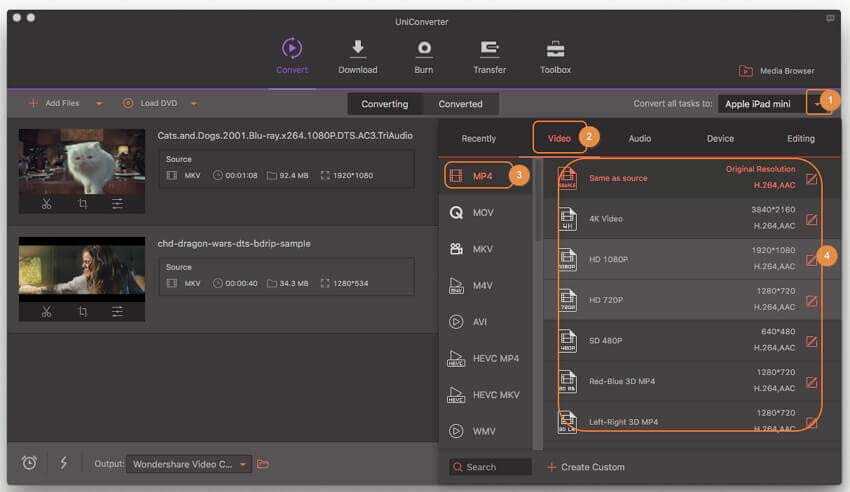
Task: Choose HEVC MP4 format in list
Action: (483, 358)
